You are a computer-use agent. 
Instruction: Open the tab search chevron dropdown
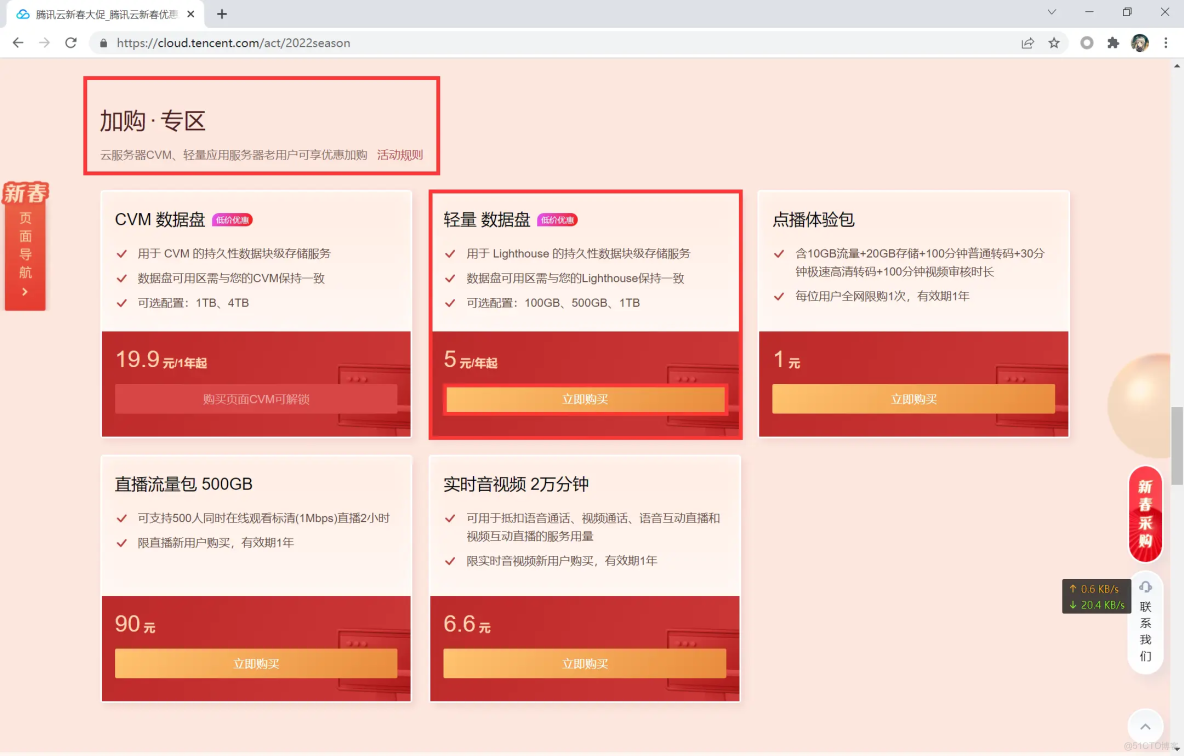(x=1051, y=12)
